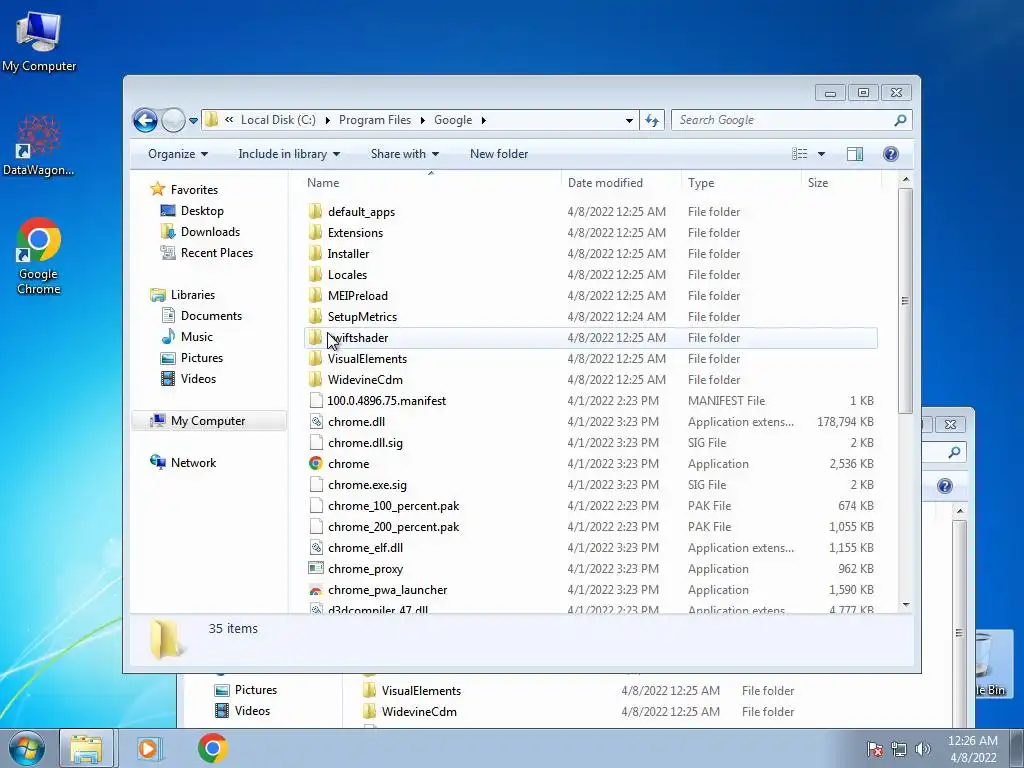
Task: Sort by the Type column header
Action: click(741, 183)
